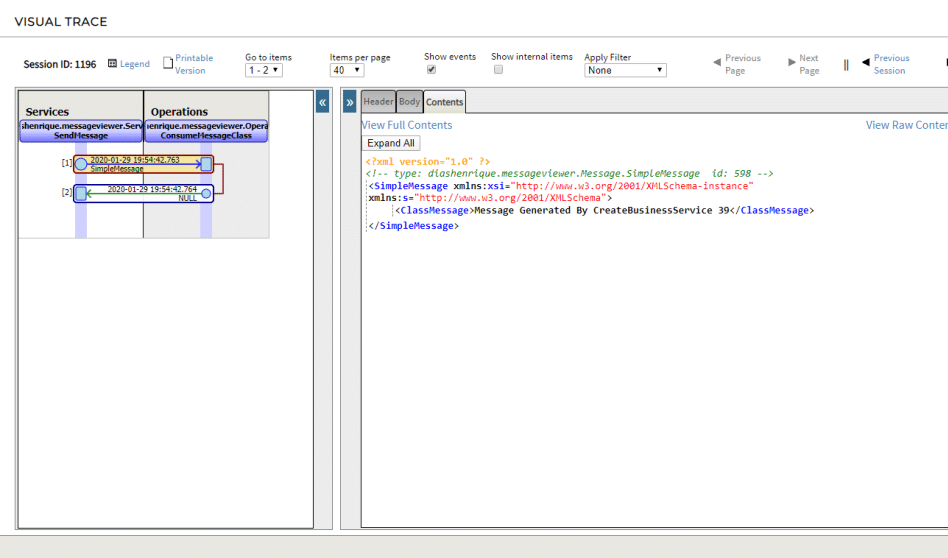This screenshot has height=558, width=948.
Task: Click the Session ID: 1196 label
Action: click(60, 64)
